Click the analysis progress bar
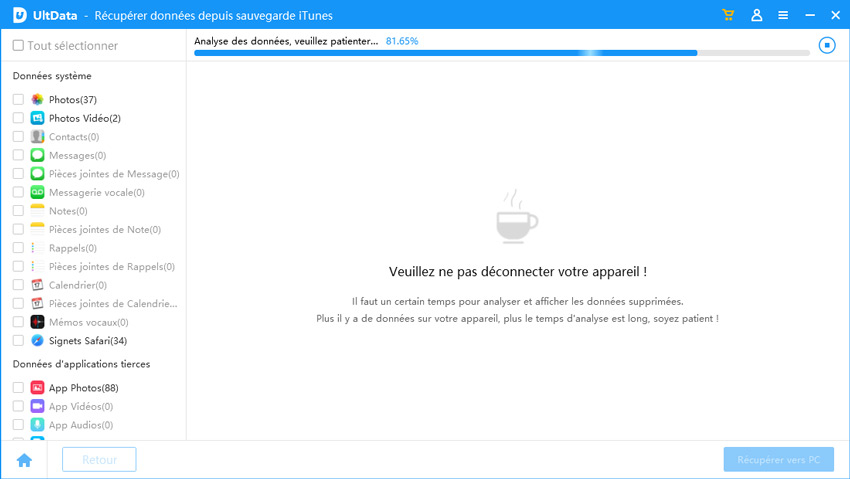Viewport: 850px width, 479px height. (x=501, y=53)
